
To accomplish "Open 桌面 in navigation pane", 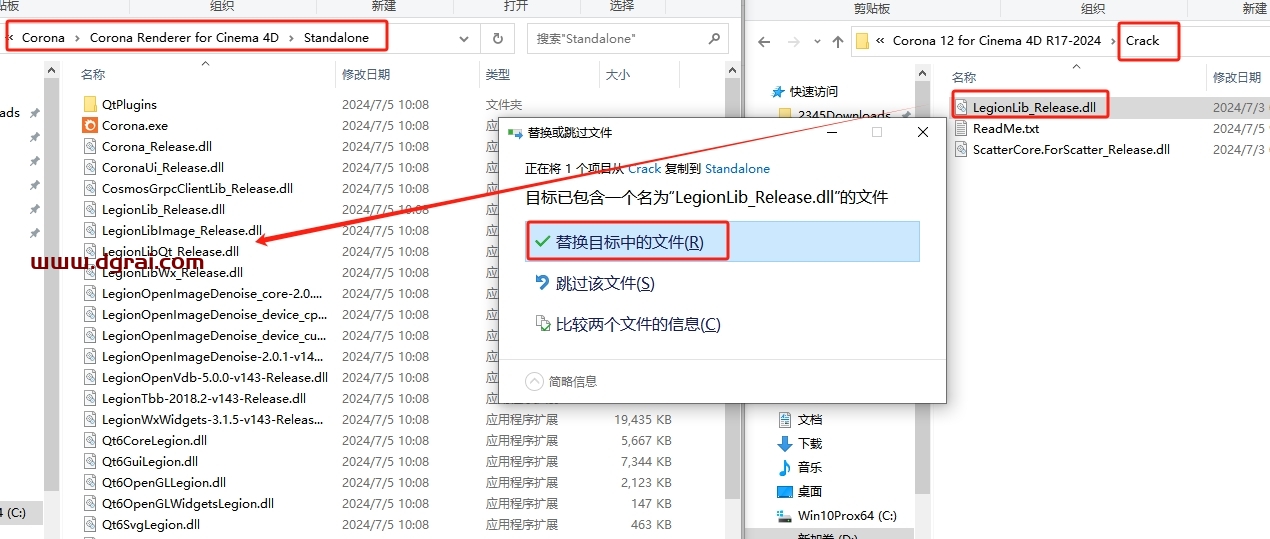I will 809,491.
